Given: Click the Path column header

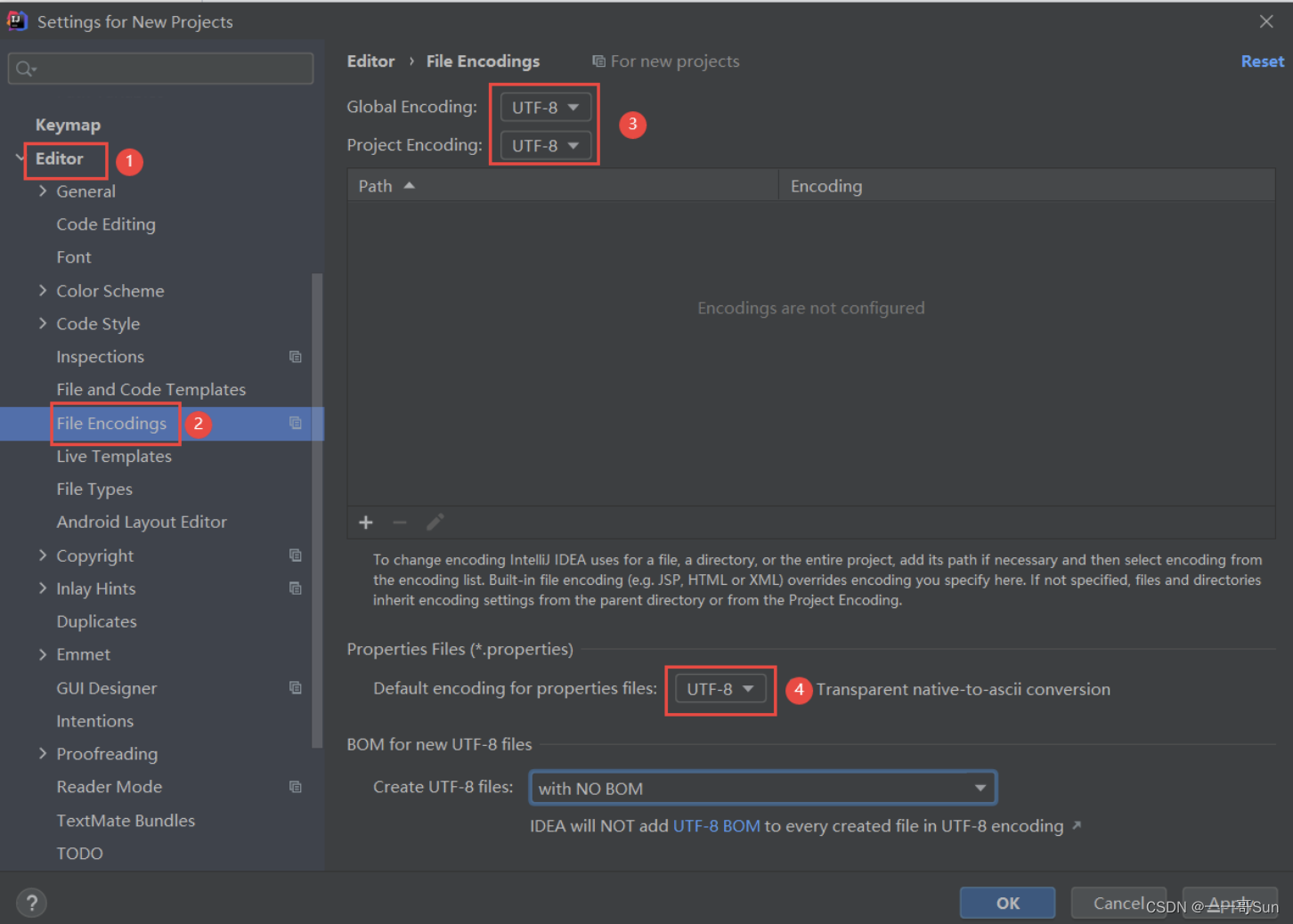Looking at the screenshot, I should click(563, 185).
